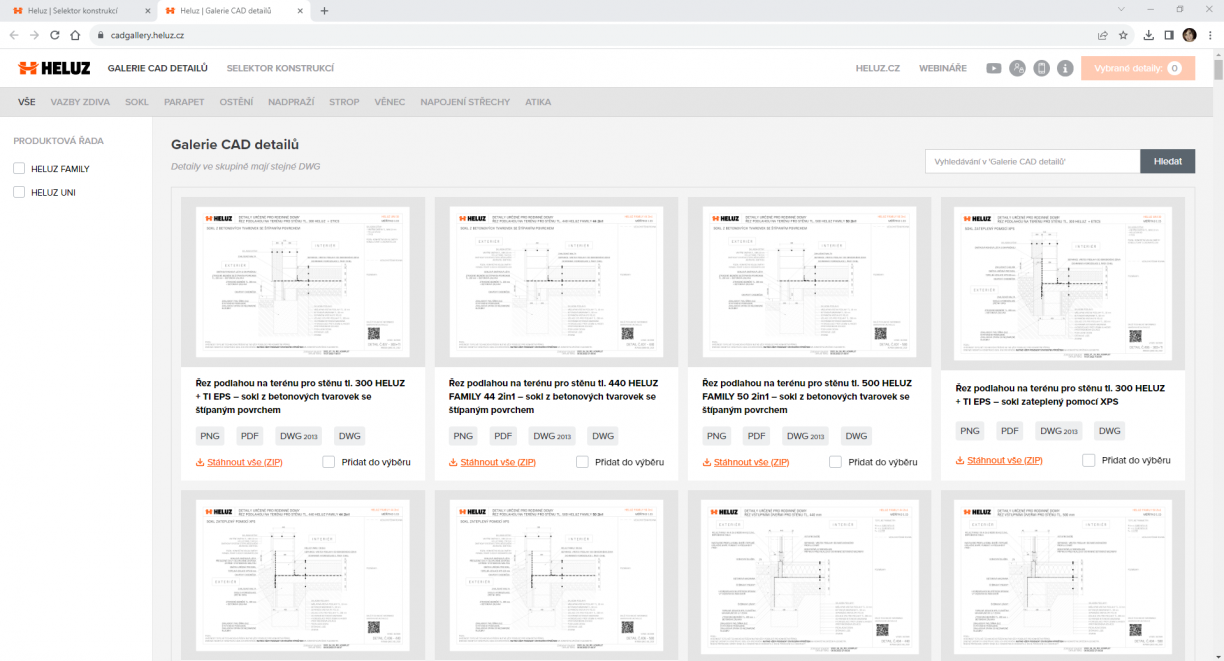The width and height of the screenshot is (1224, 661).
Task: Open GALERIE CAD DETAILŮ in top menu
Action: pos(158,68)
